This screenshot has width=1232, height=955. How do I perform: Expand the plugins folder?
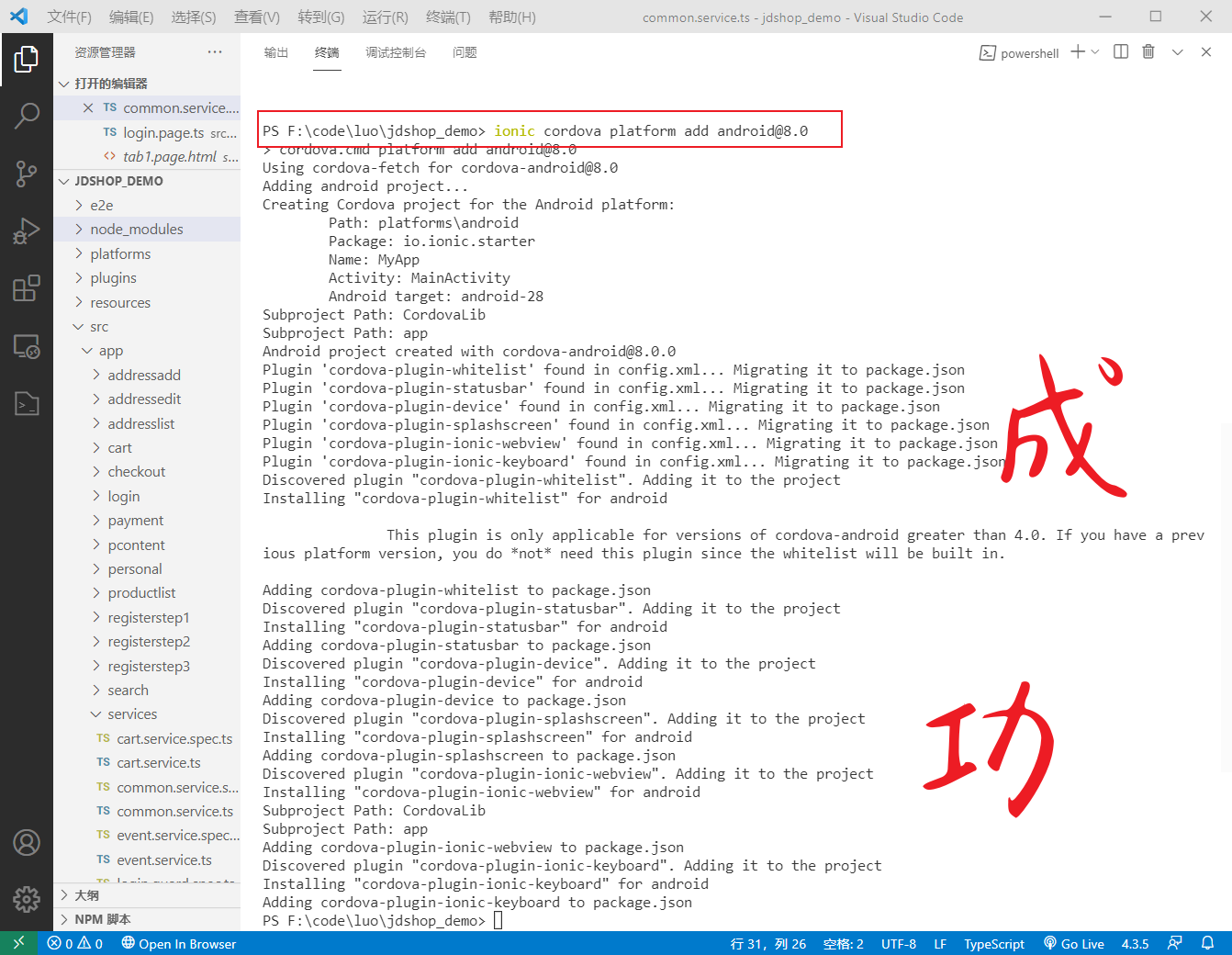tap(147, 278)
